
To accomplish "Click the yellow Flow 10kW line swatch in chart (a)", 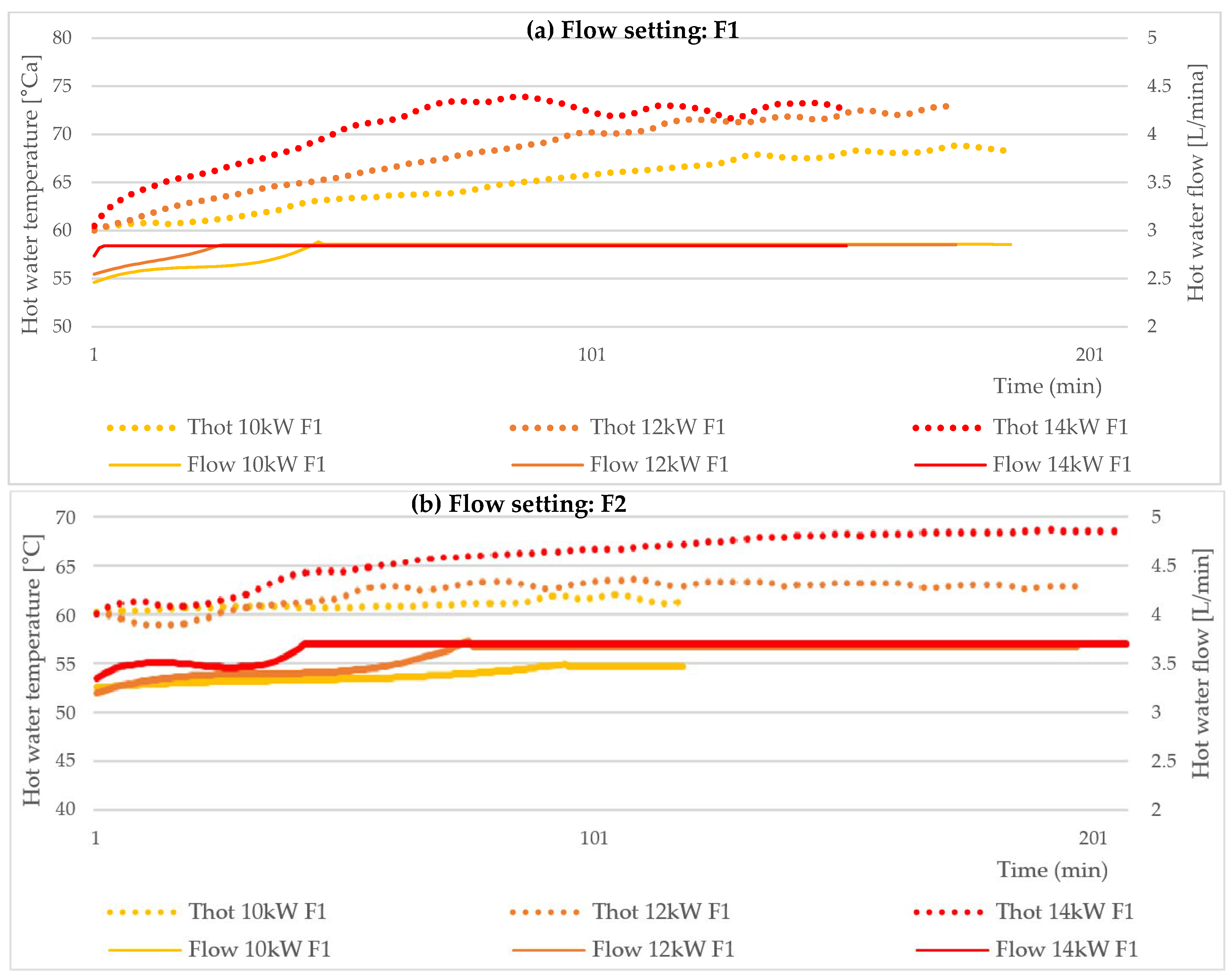I will (144, 465).
